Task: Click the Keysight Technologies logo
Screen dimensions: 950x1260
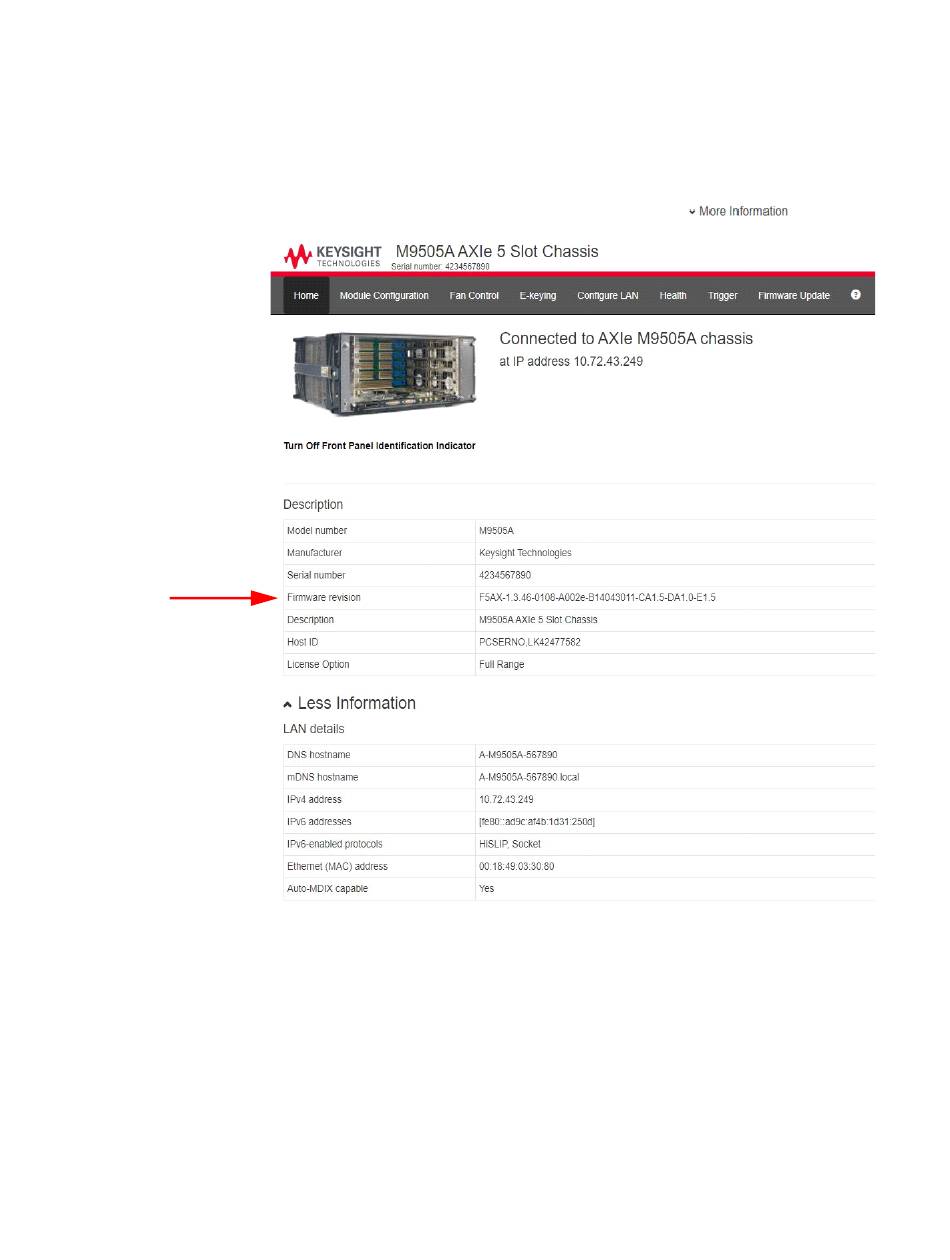Action: tap(333, 256)
